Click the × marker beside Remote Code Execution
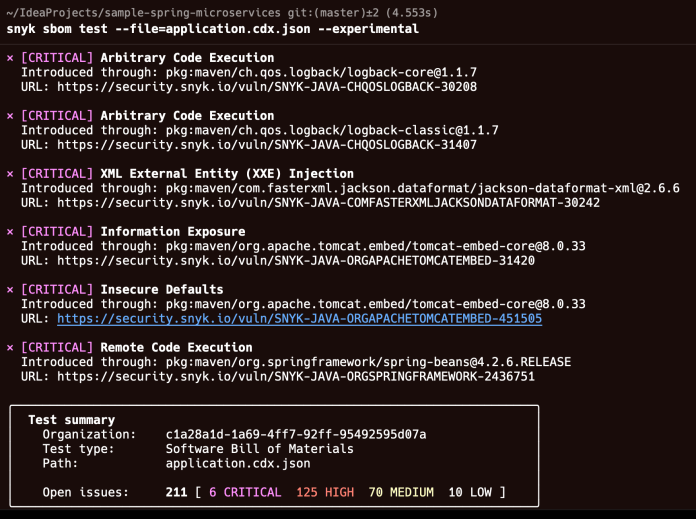Image resolution: width=696 pixels, height=519 pixels. click(11, 348)
